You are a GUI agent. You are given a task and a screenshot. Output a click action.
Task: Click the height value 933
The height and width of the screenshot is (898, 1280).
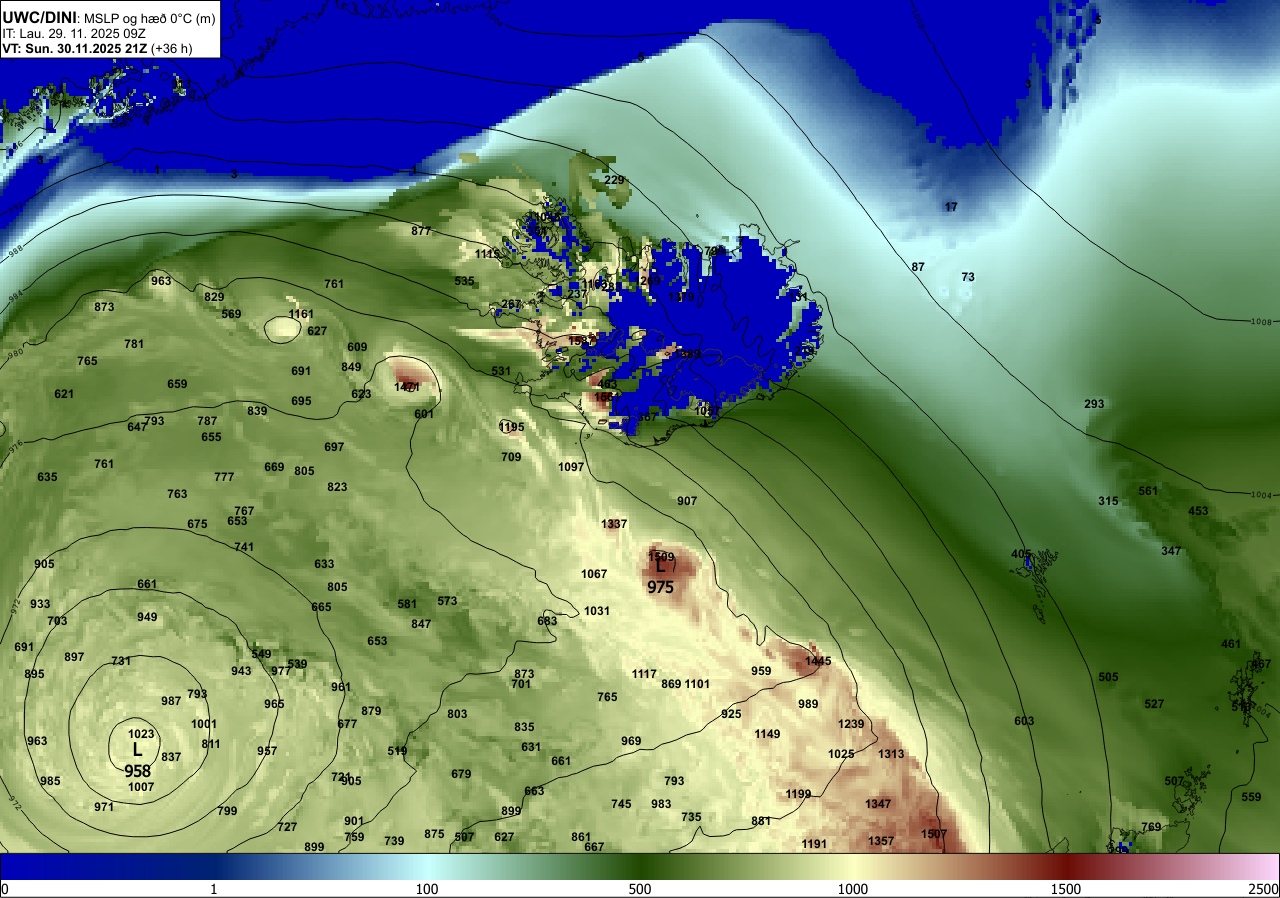click(40, 604)
